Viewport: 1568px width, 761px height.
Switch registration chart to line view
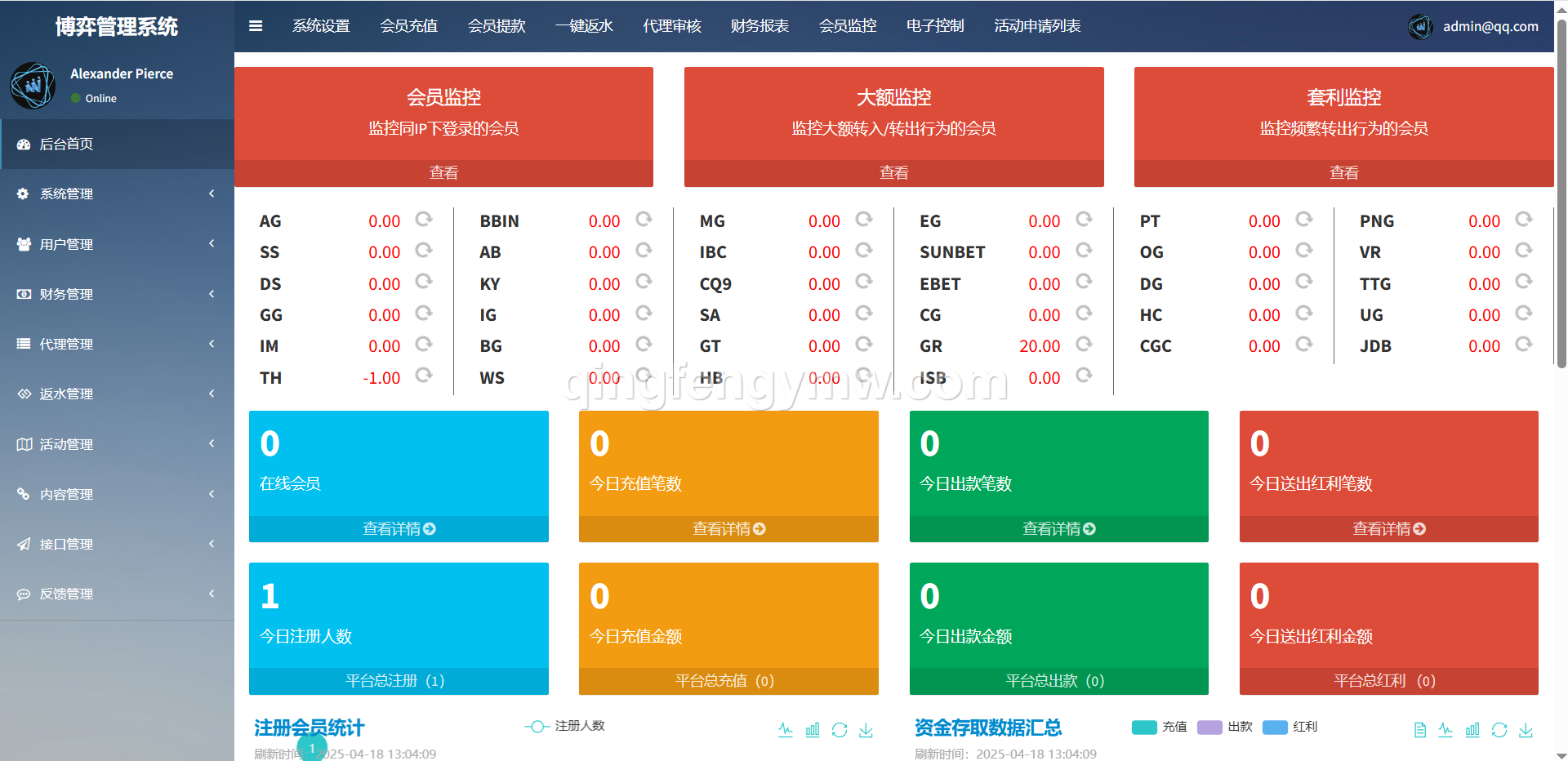pyautogui.click(x=786, y=730)
